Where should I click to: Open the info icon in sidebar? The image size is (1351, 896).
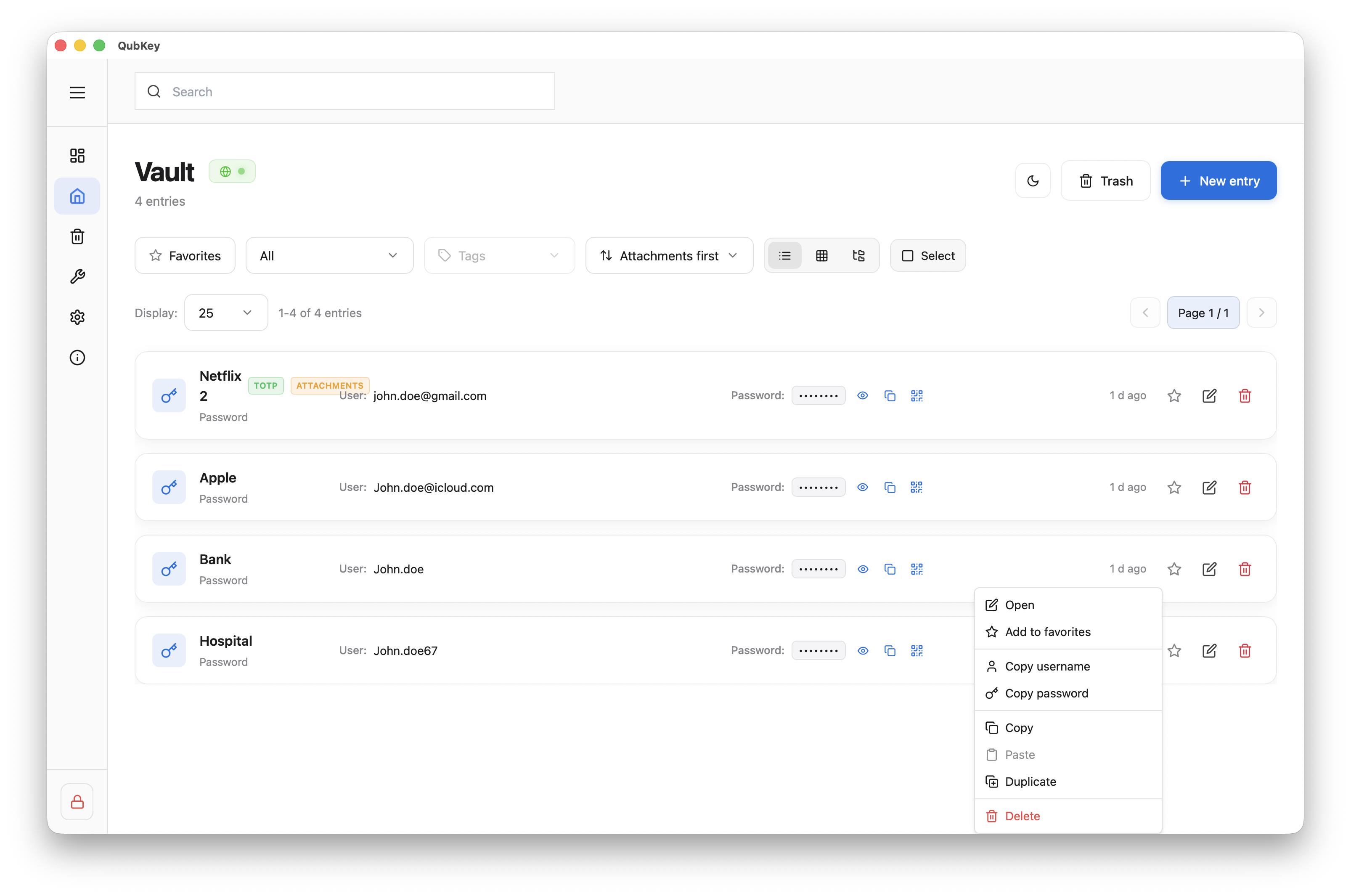coord(77,358)
